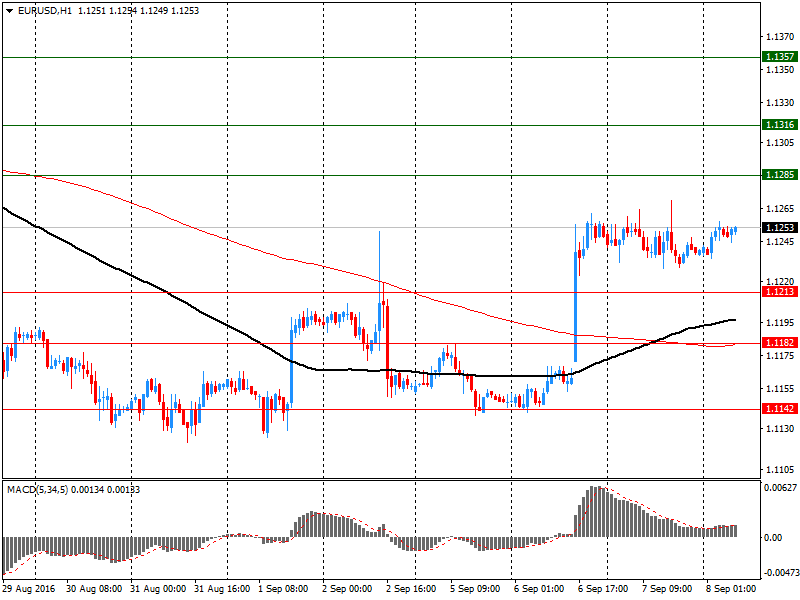Select the 1.1265 price scale value
The image size is (800, 600).
(780, 209)
